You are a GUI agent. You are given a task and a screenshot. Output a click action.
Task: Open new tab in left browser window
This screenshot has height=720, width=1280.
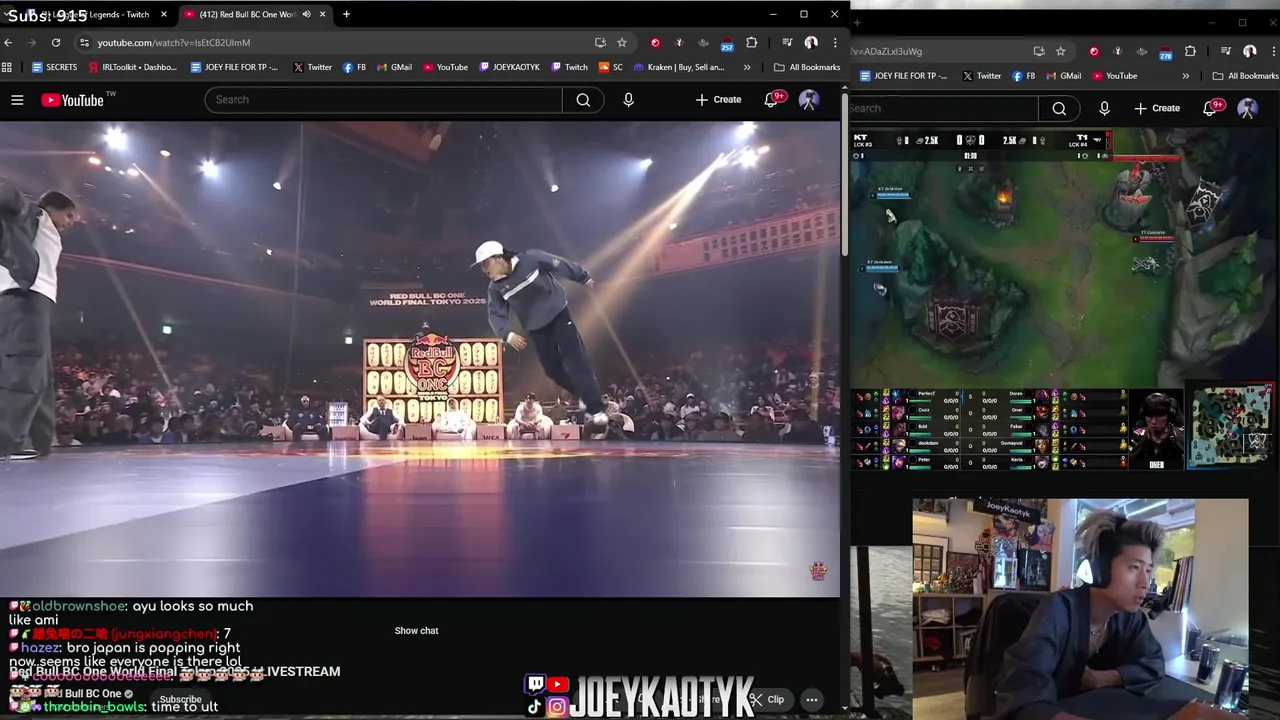pos(346,14)
